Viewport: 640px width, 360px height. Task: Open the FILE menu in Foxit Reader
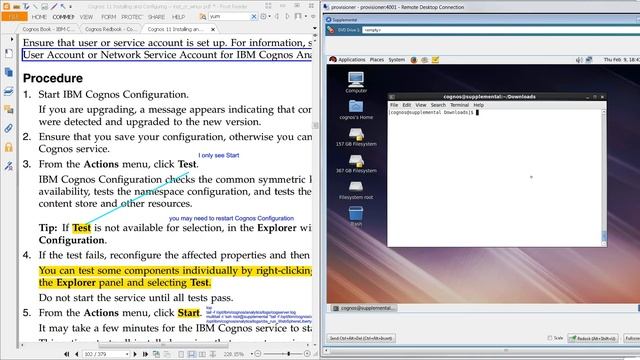point(14,17)
